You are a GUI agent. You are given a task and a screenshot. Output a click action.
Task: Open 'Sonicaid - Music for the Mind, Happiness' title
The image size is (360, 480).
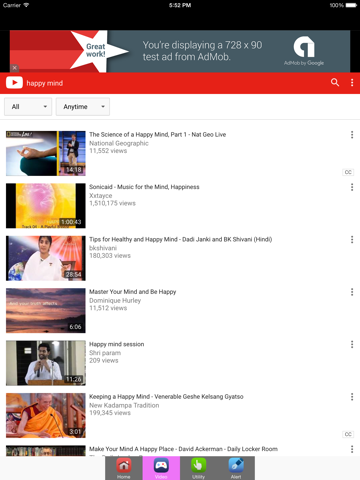click(x=144, y=187)
